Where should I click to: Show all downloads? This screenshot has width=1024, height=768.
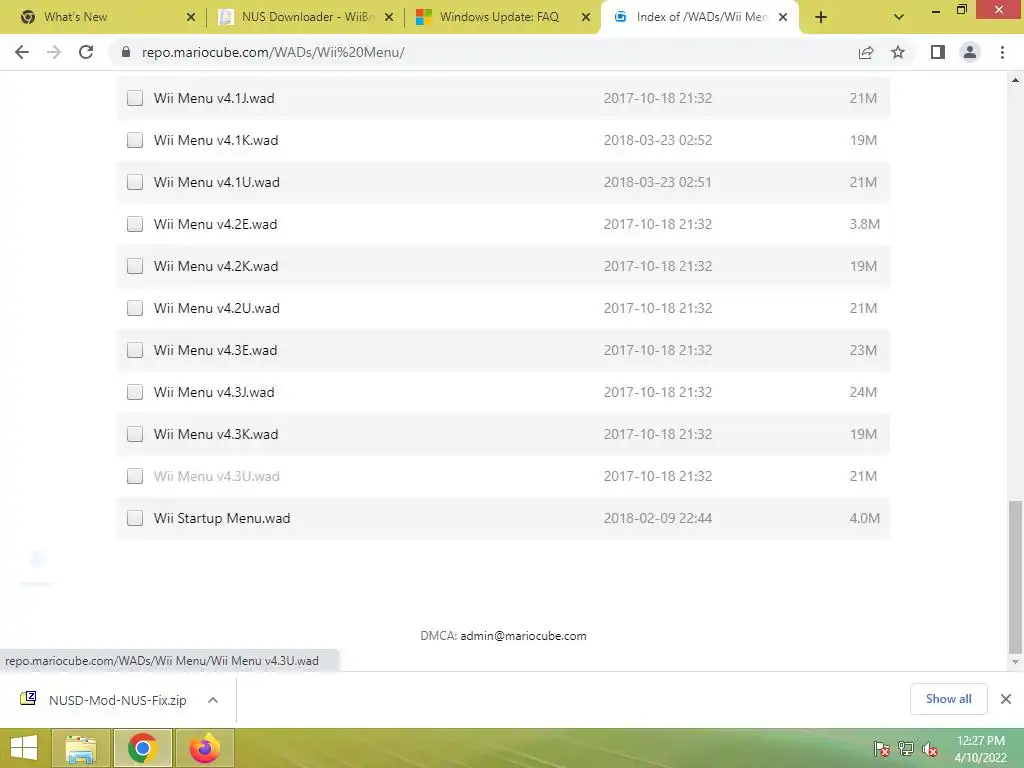click(948, 699)
